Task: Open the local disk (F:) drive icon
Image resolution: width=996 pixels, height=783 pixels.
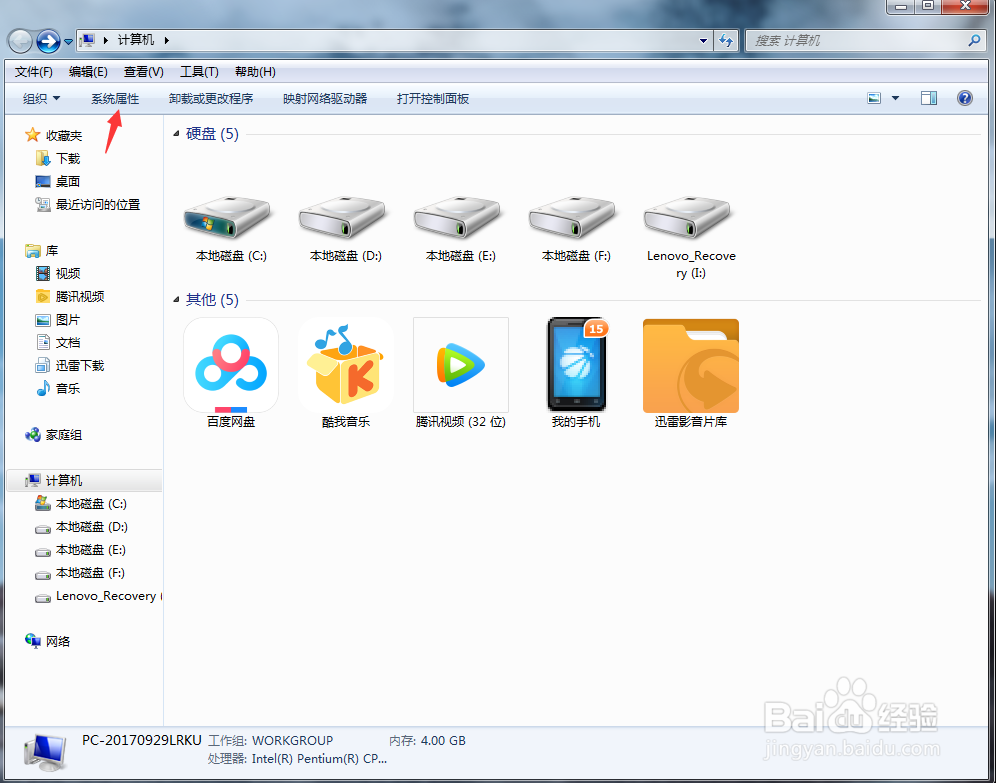Action: pyautogui.click(x=574, y=217)
